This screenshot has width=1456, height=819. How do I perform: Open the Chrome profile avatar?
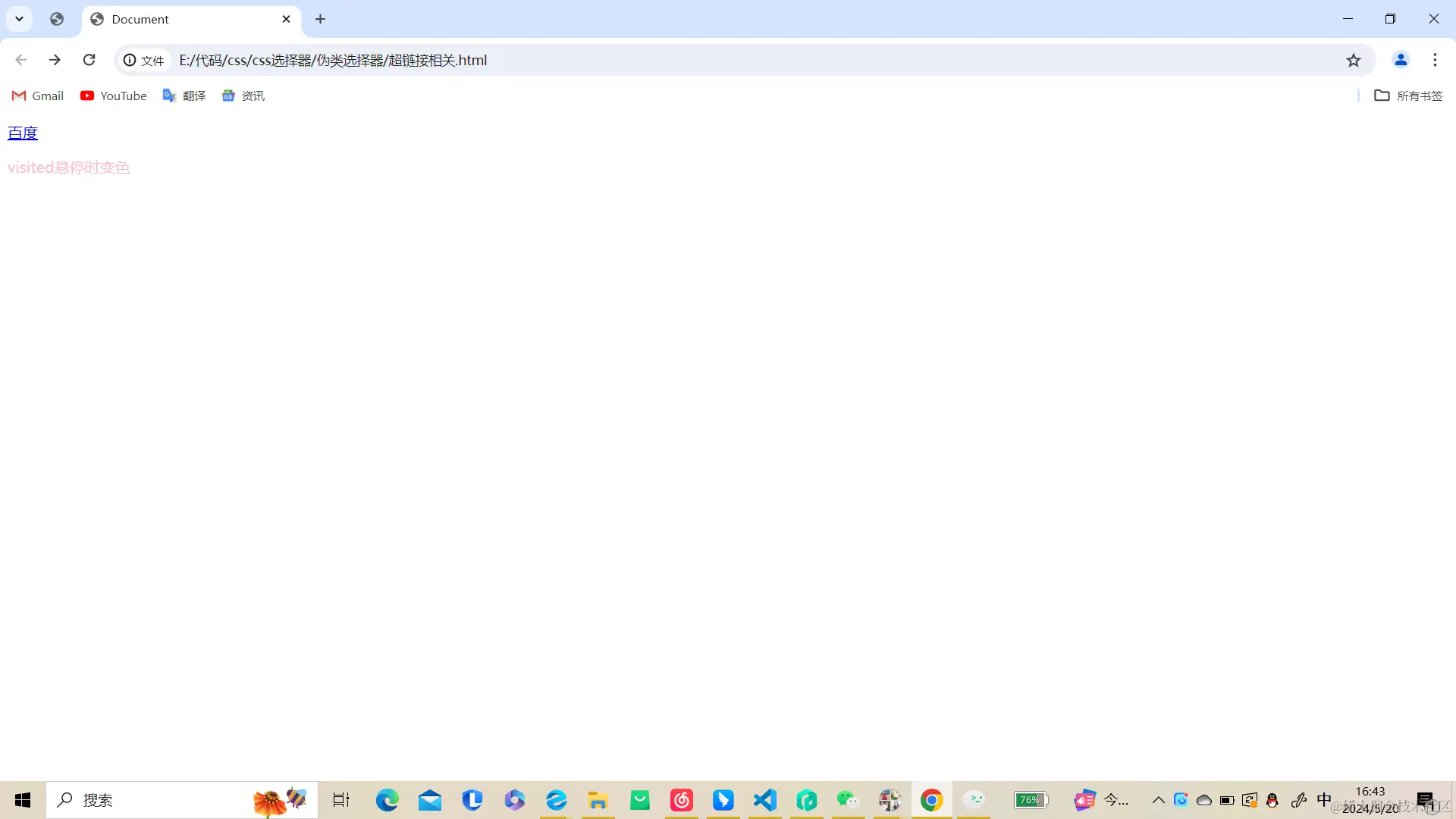[1401, 60]
